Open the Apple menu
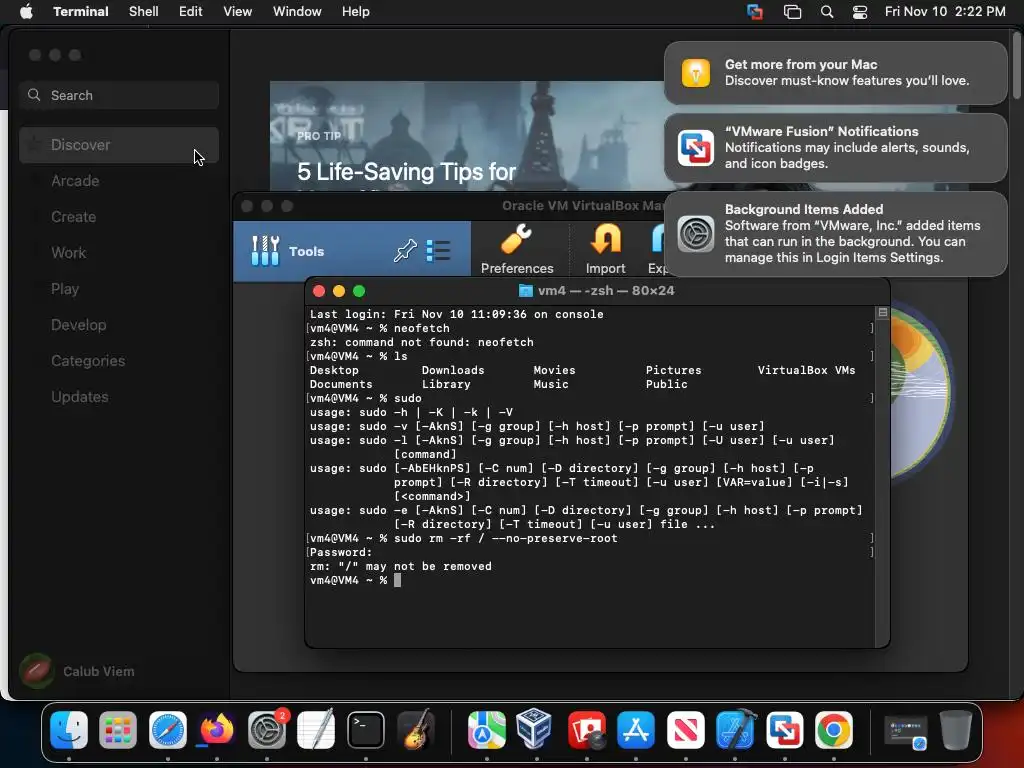 [x=26, y=12]
